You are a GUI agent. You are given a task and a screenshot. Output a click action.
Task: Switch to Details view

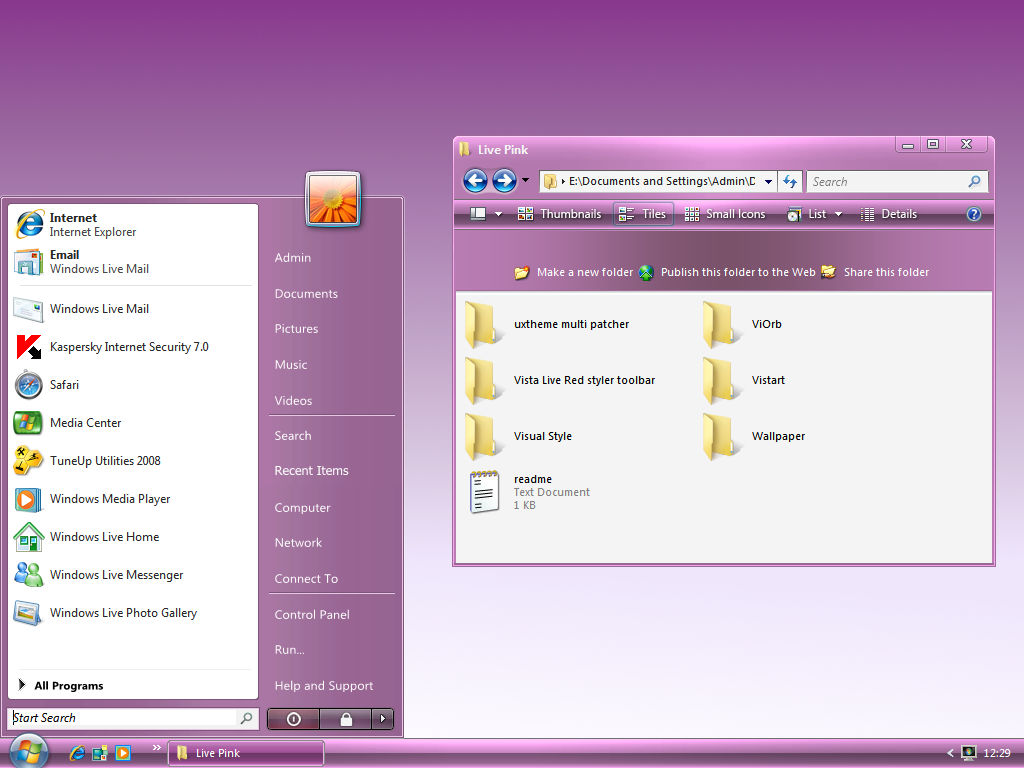pos(888,214)
